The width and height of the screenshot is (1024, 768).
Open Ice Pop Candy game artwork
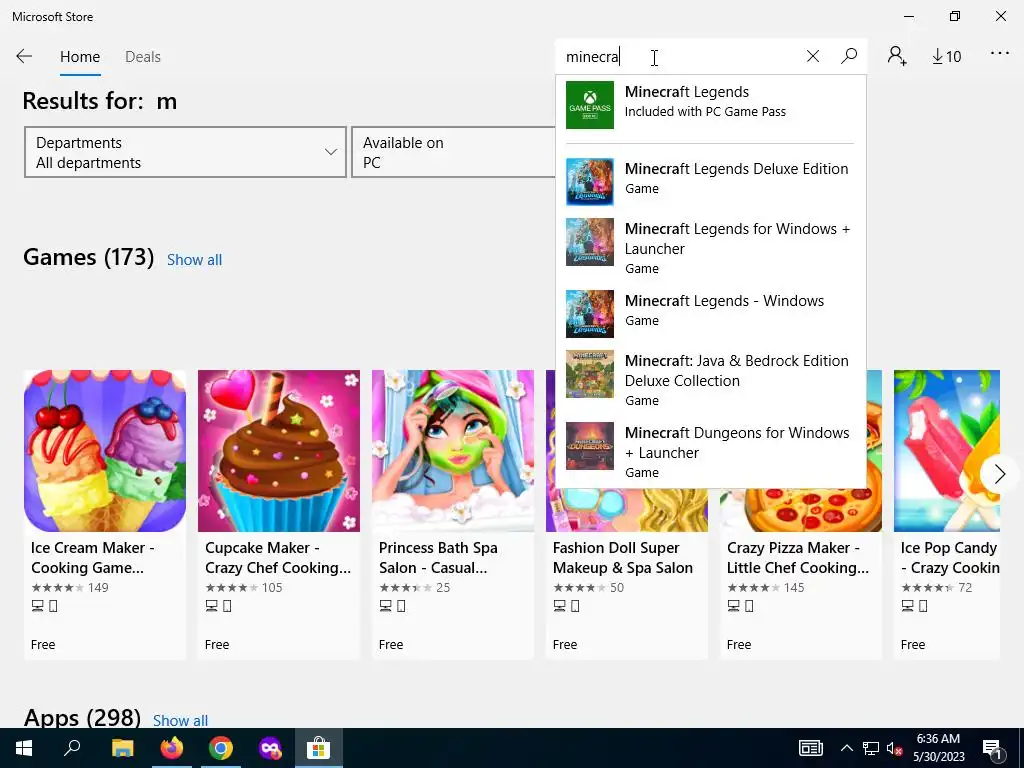[x=946, y=451]
